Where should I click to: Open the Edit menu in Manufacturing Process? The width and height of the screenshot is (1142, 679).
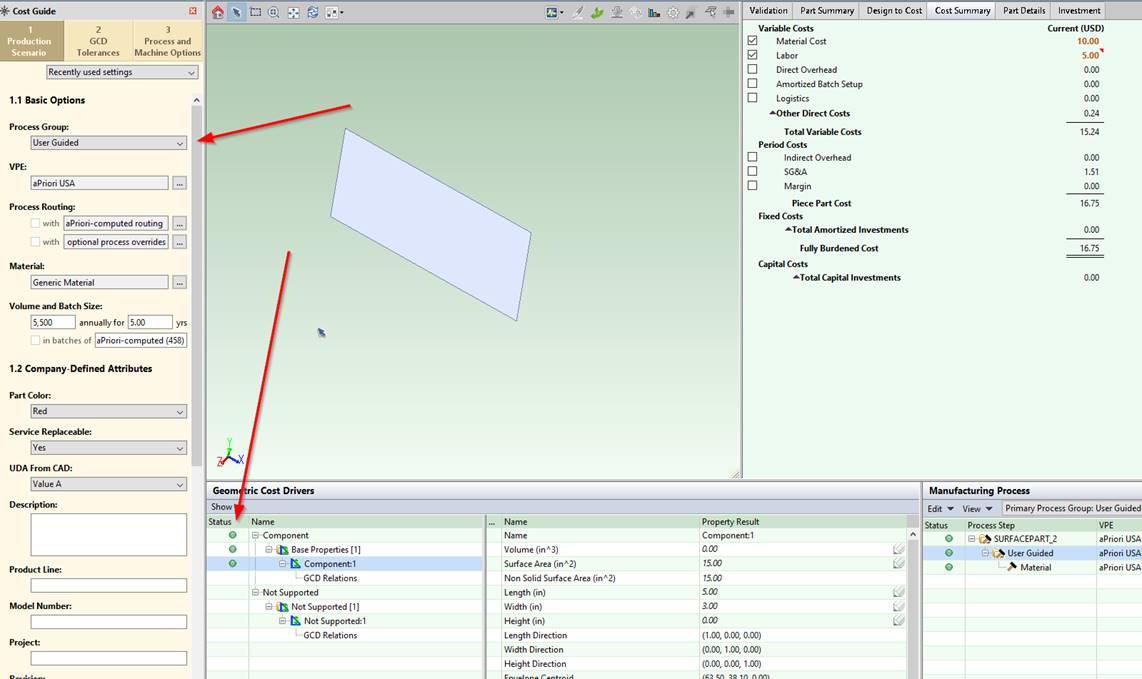pyautogui.click(x=940, y=508)
